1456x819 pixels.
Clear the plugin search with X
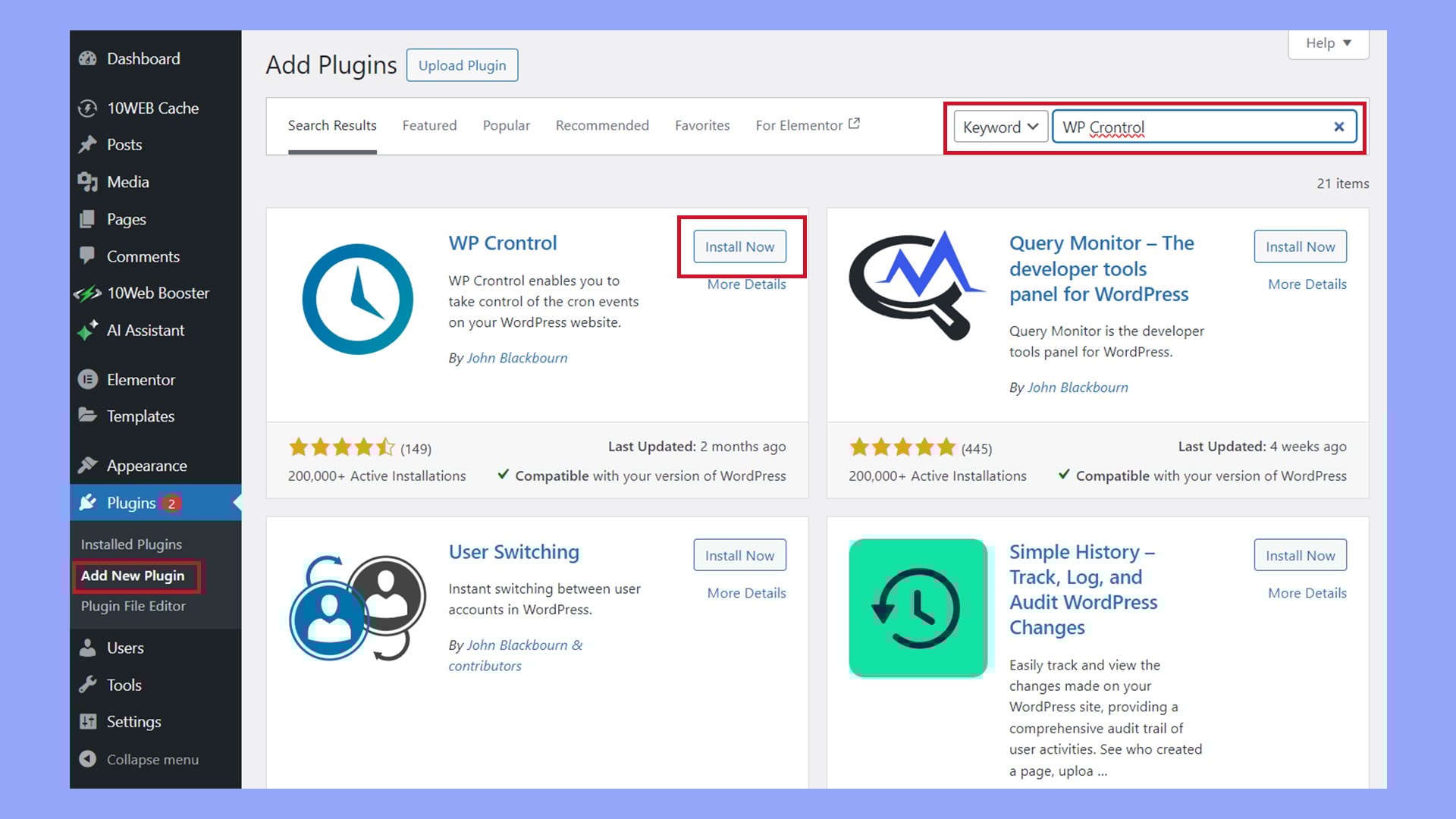click(x=1338, y=127)
